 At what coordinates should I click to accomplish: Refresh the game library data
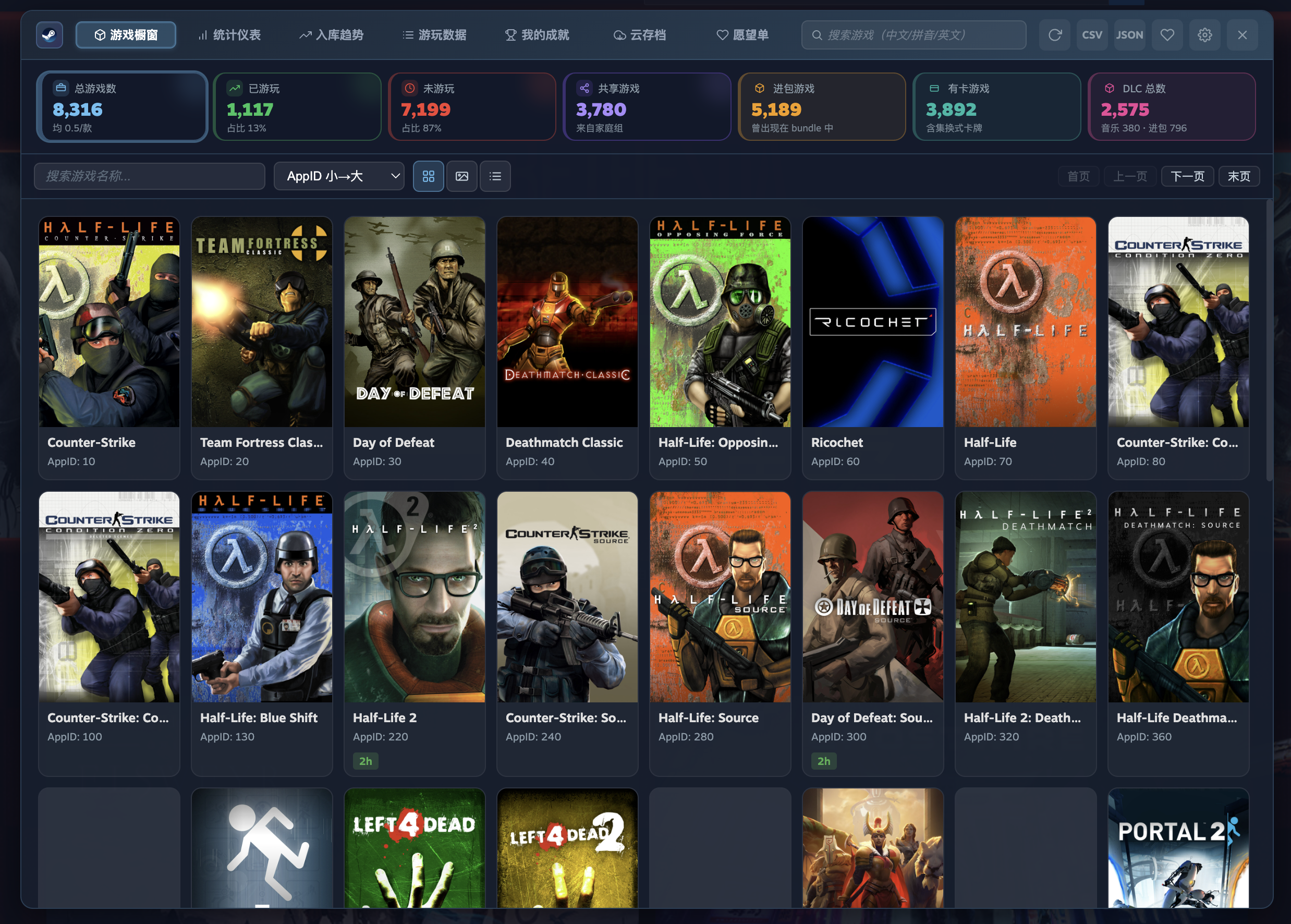1055,35
